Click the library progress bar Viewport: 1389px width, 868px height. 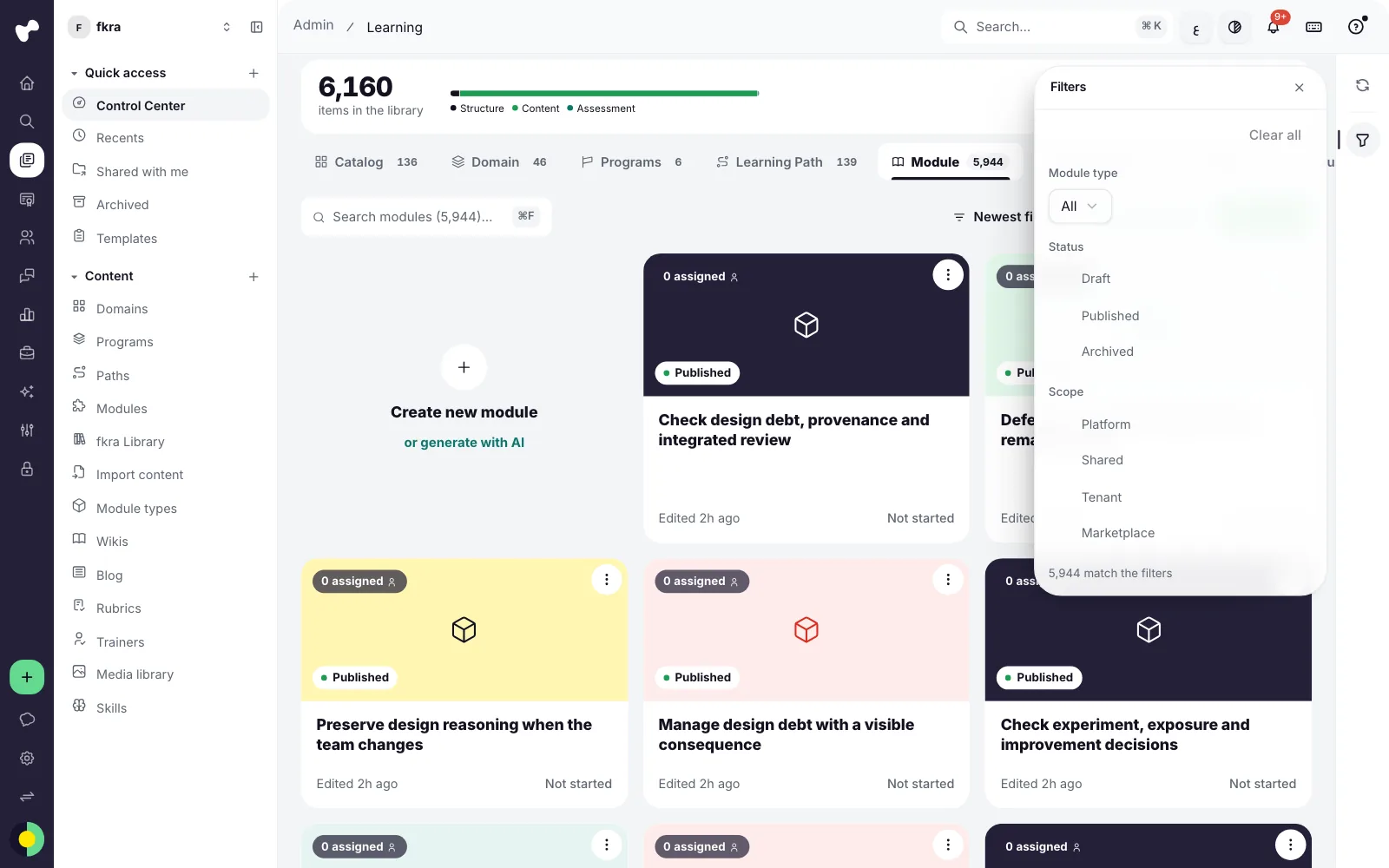(x=604, y=93)
